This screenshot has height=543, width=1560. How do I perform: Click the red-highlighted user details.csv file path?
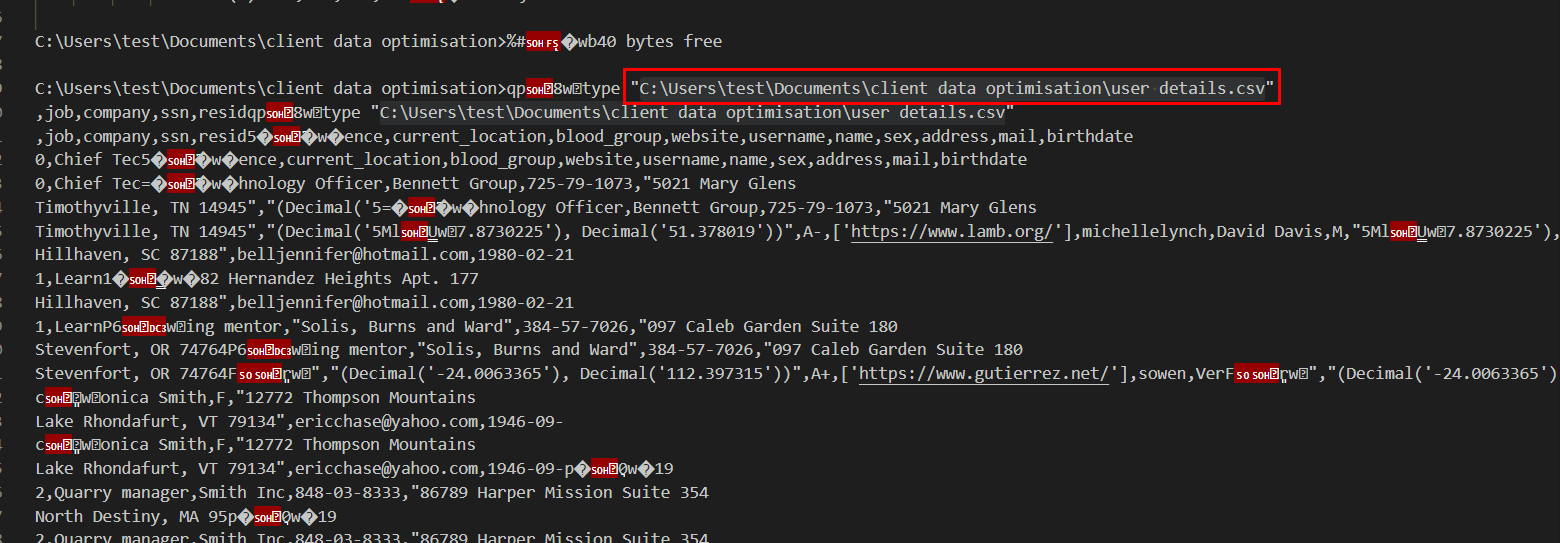point(952,89)
